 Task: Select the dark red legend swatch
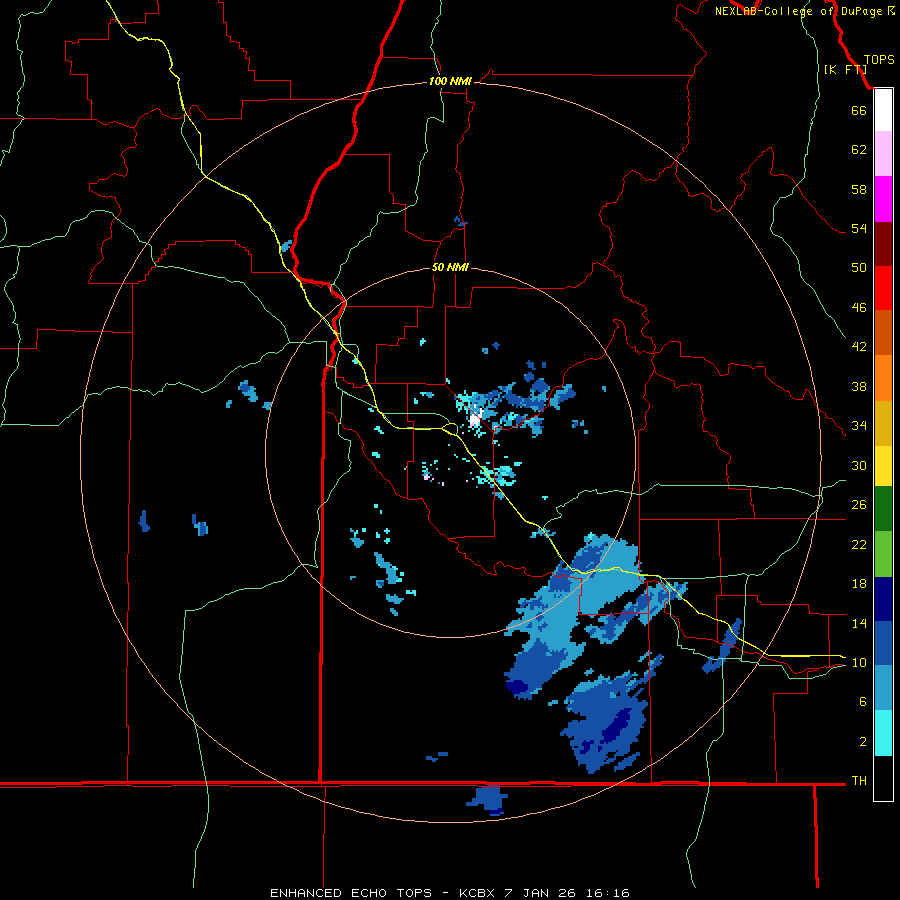tap(883, 243)
